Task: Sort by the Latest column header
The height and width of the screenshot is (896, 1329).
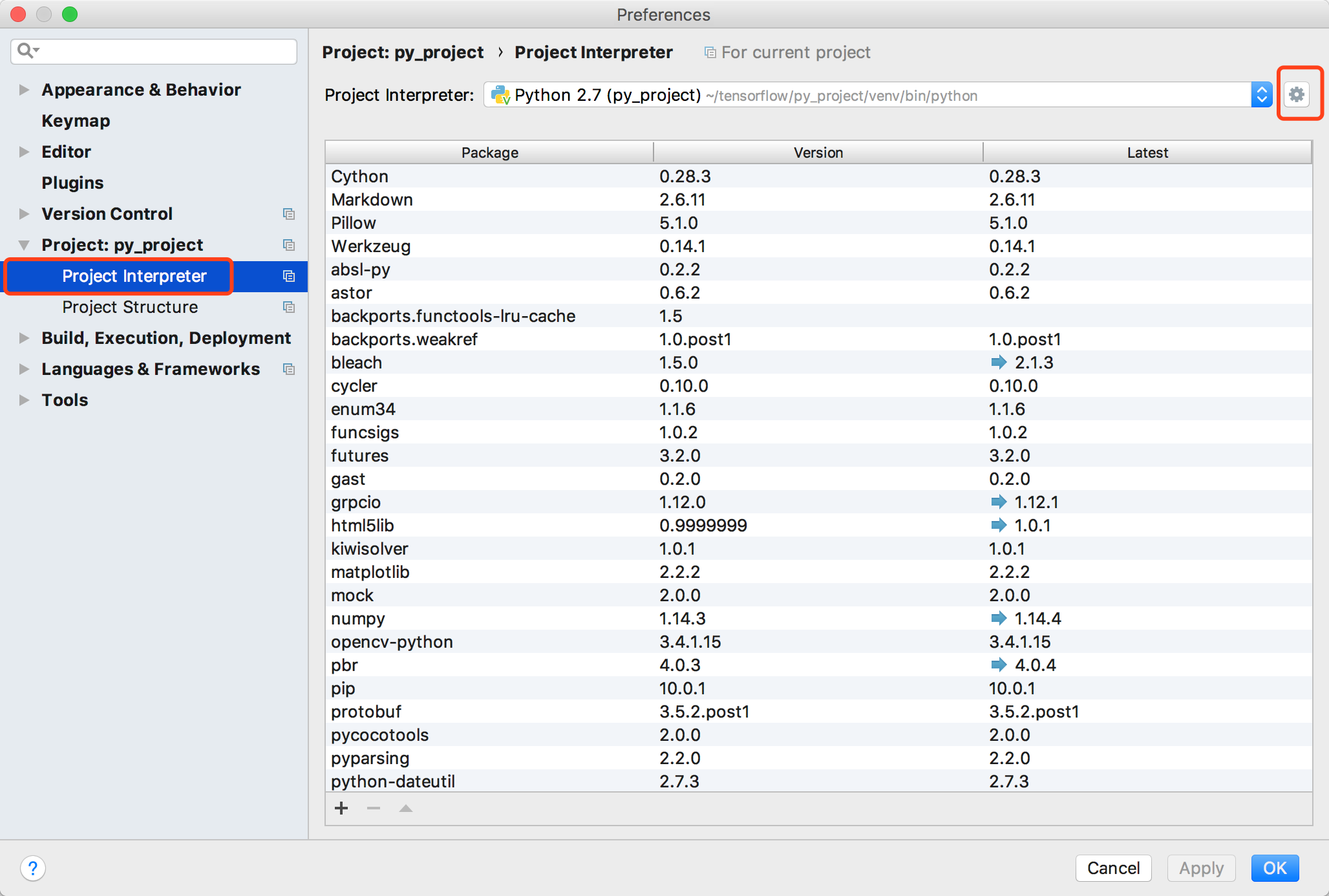Action: point(1147,153)
